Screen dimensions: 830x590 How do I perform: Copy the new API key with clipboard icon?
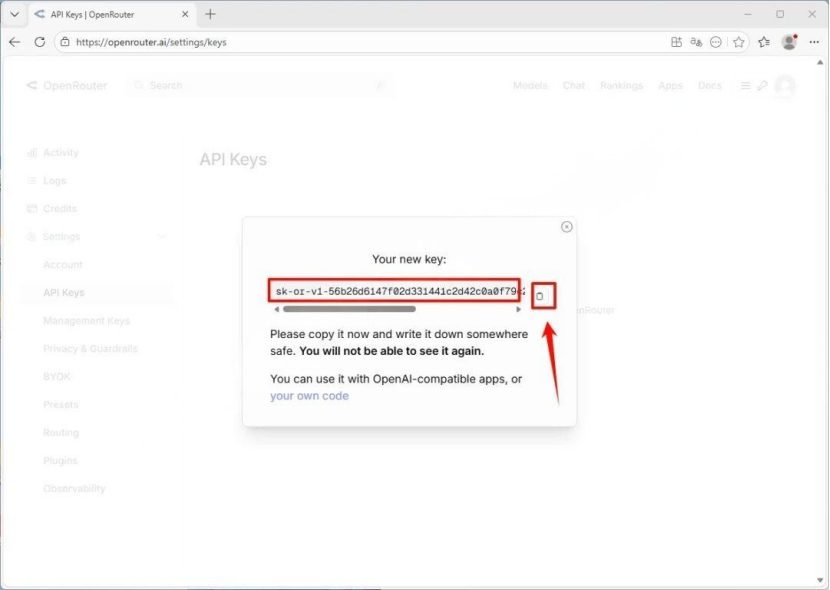pos(539,296)
